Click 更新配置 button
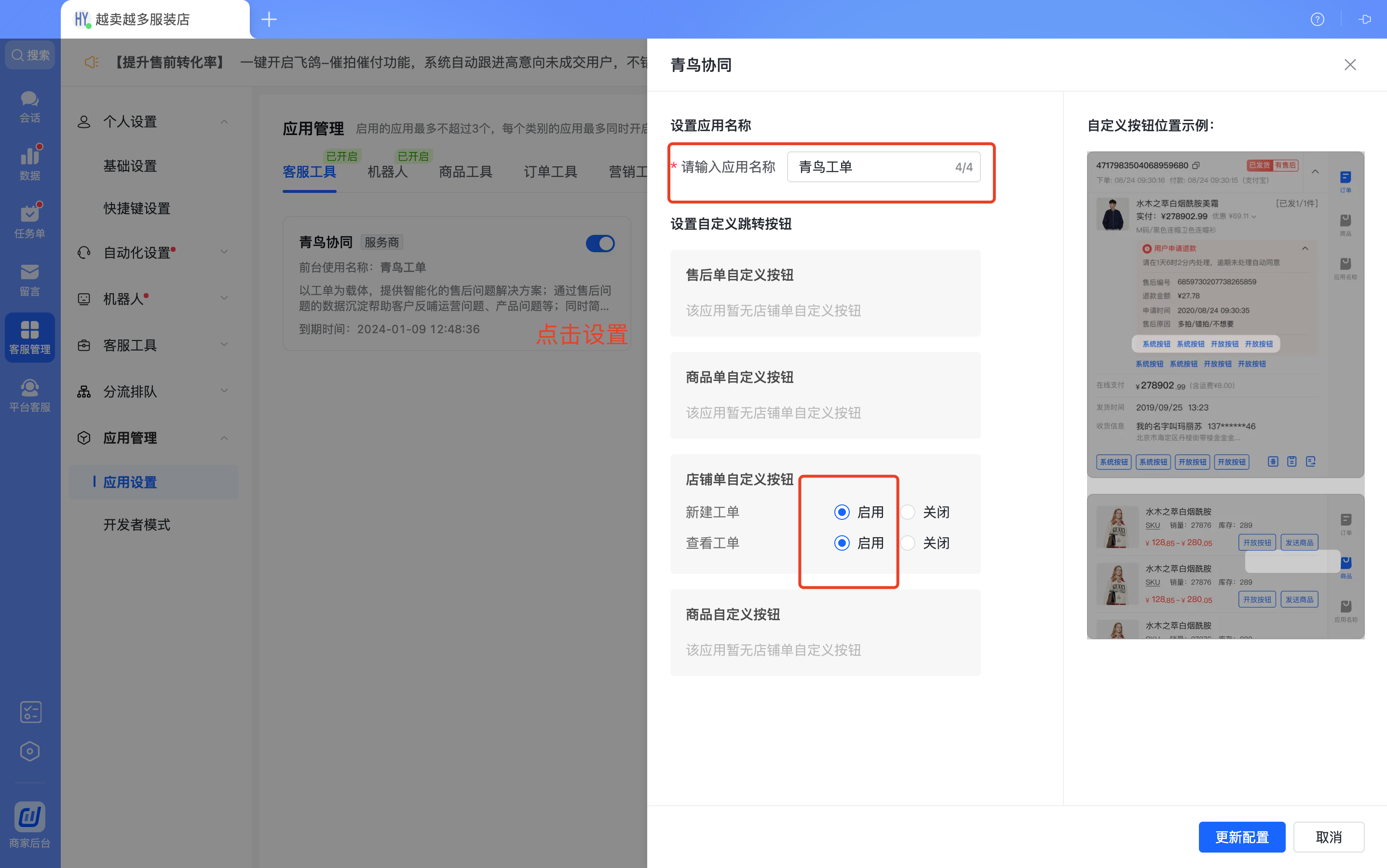Screen dimensions: 1387x868 (x=1242, y=837)
